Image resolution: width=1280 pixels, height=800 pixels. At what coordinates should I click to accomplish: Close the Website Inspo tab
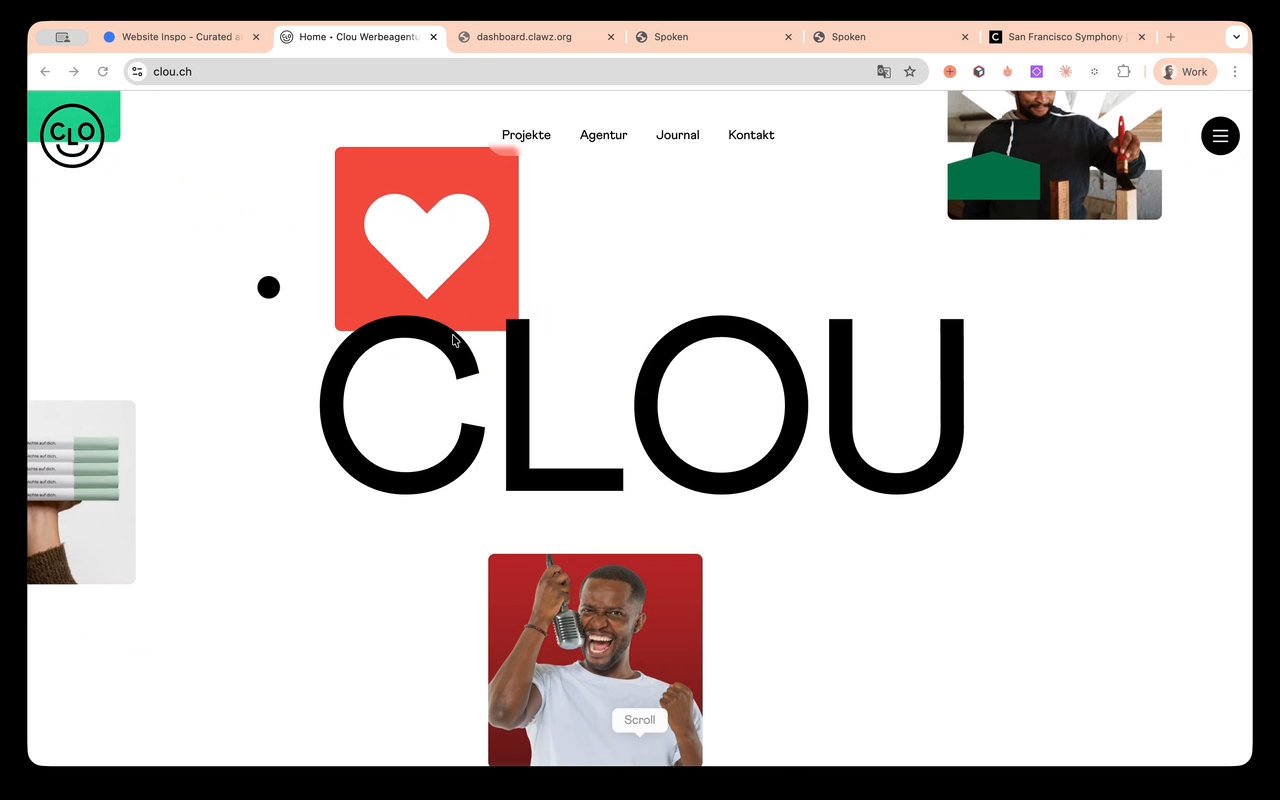pos(256,37)
